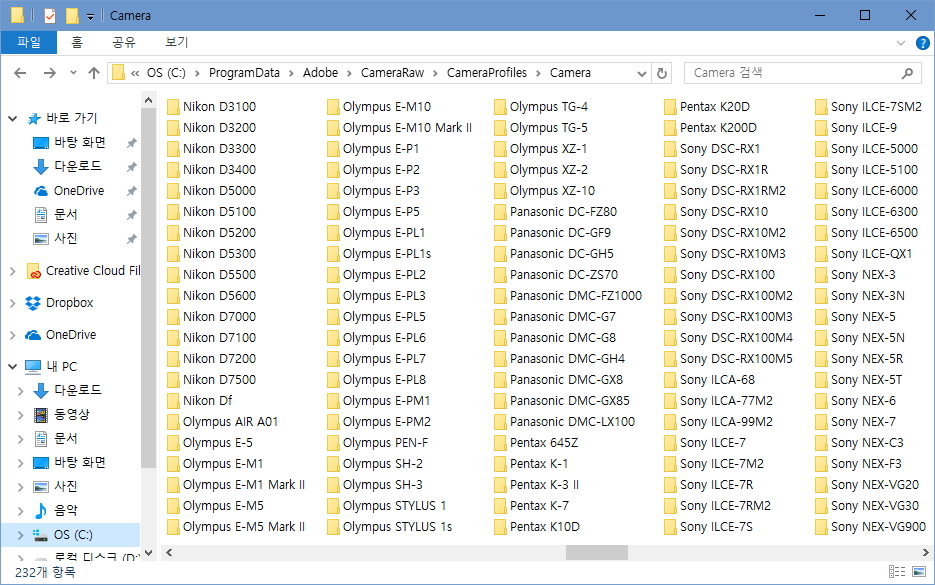
Task: Open recent locations dropdown arrow
Action: tap(73, 73)
